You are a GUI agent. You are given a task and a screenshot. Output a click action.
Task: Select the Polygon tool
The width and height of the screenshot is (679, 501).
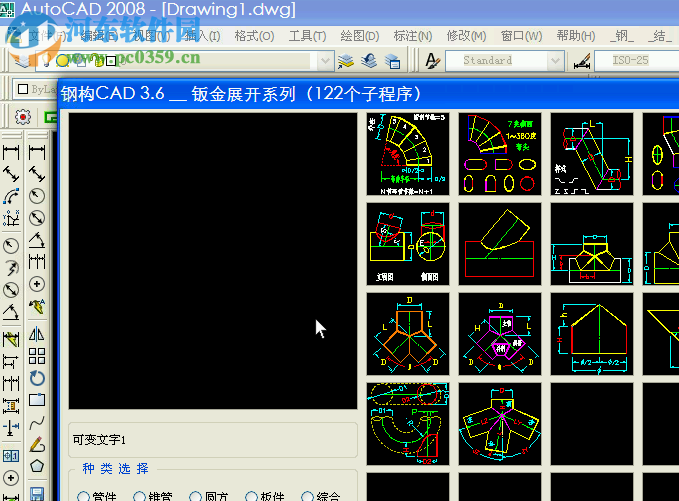37,466
